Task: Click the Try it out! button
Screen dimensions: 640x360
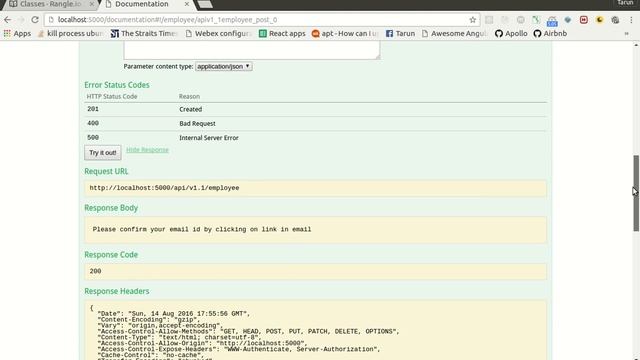Action: point(103,153)
